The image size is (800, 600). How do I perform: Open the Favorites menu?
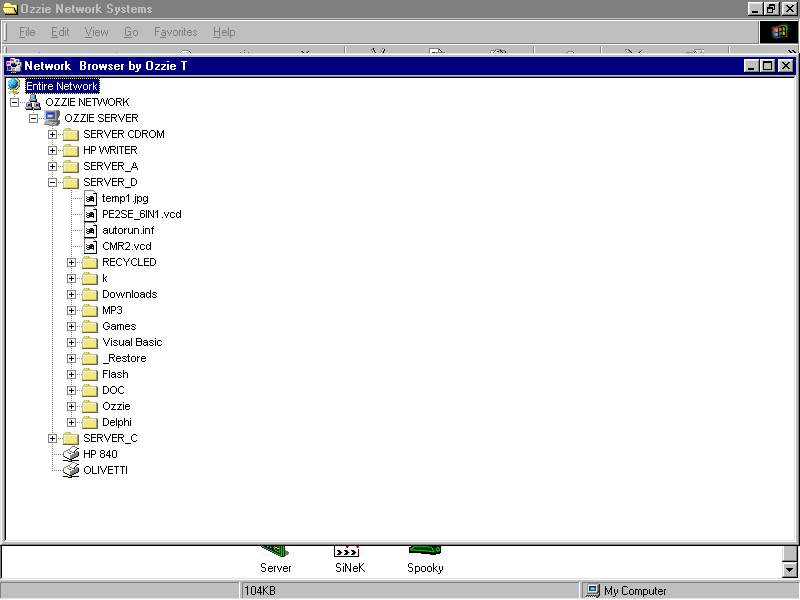[x=175, y=32]
